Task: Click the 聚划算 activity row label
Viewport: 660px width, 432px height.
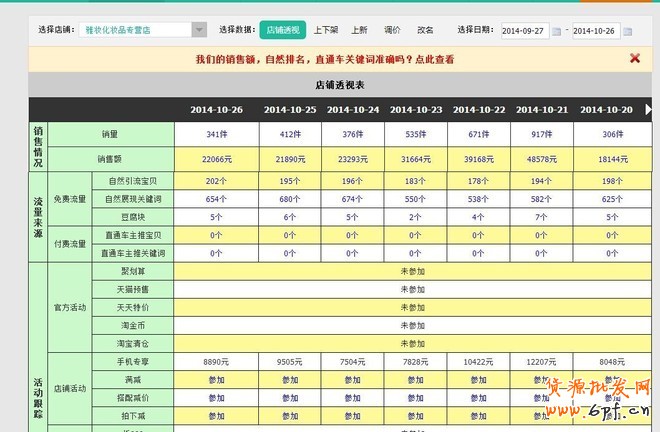Action: coord(135,271)
